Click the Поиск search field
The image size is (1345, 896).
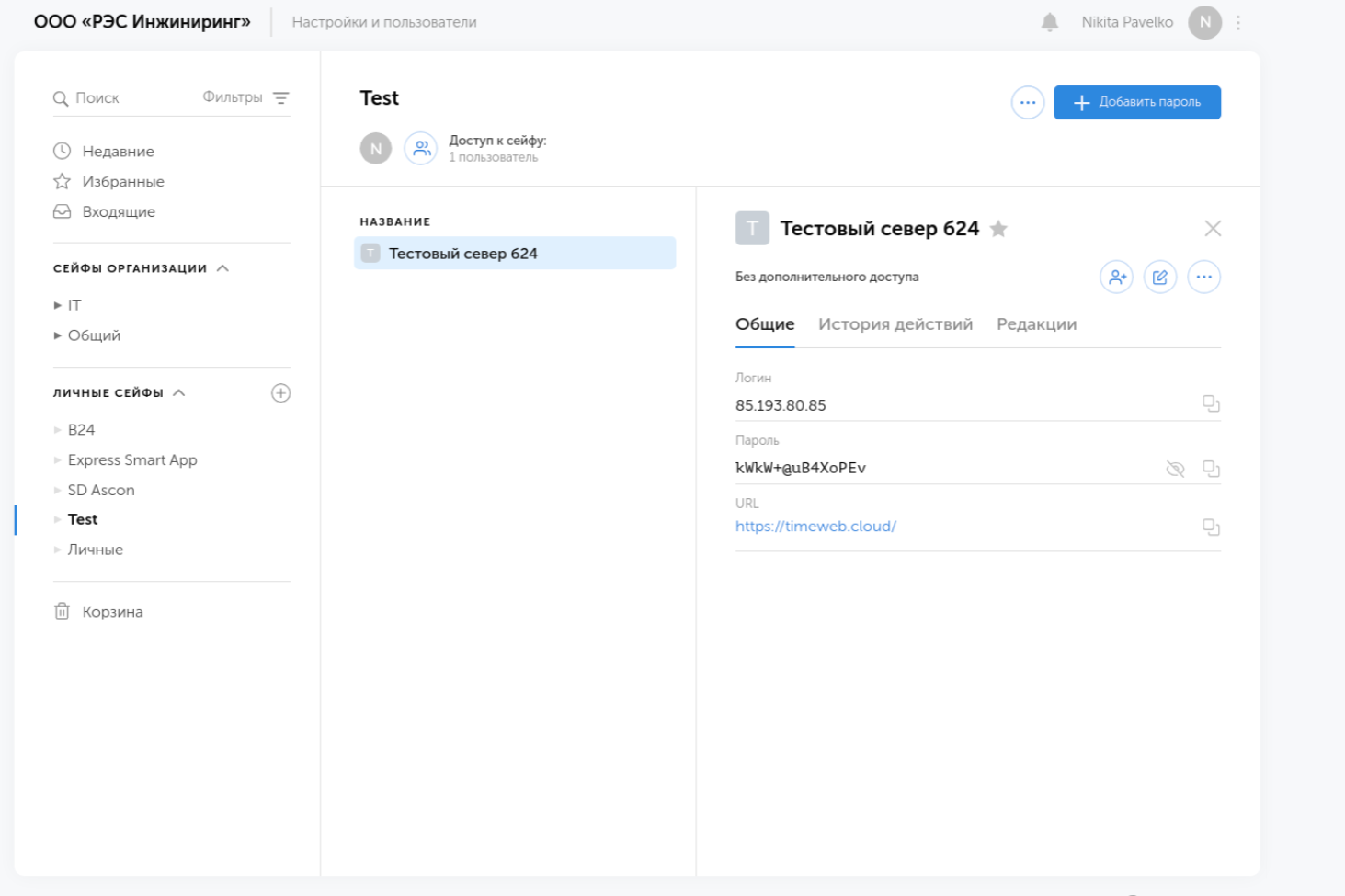pyautogui.click(x=129, y=97)
